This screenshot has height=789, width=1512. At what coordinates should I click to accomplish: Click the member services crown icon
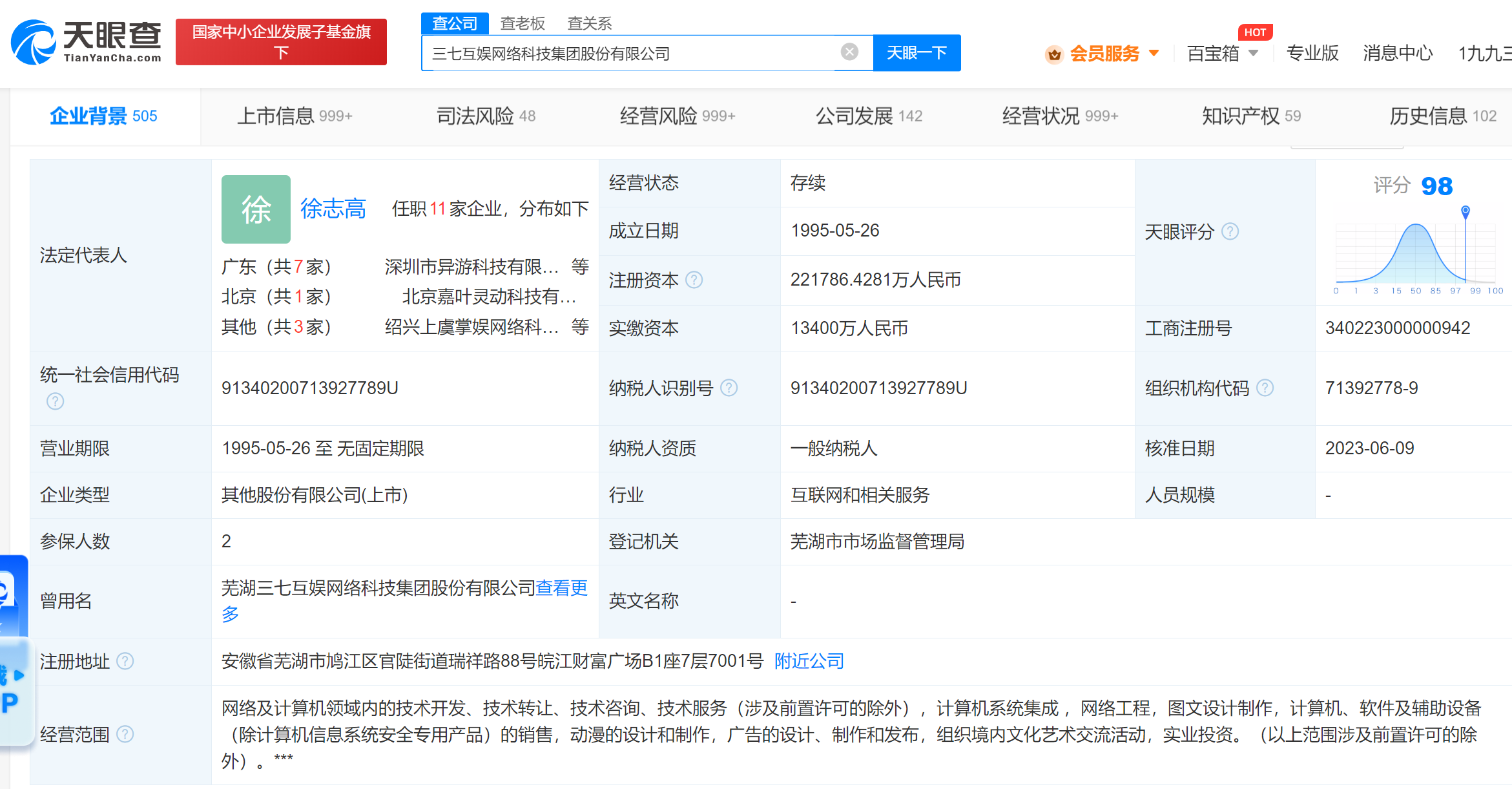[x=1054, y=54]
